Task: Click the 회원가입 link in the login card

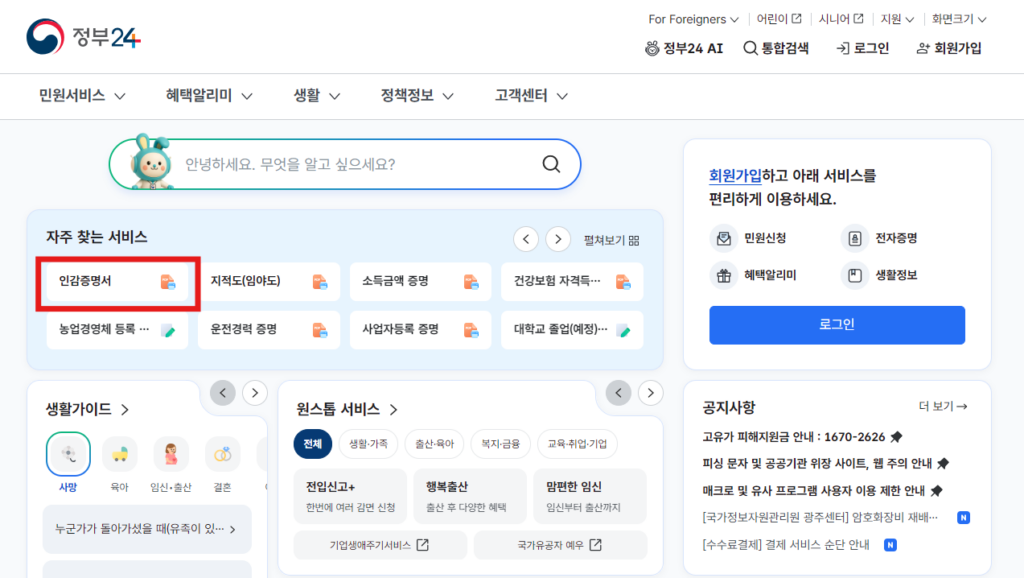Action: [735, 176]
